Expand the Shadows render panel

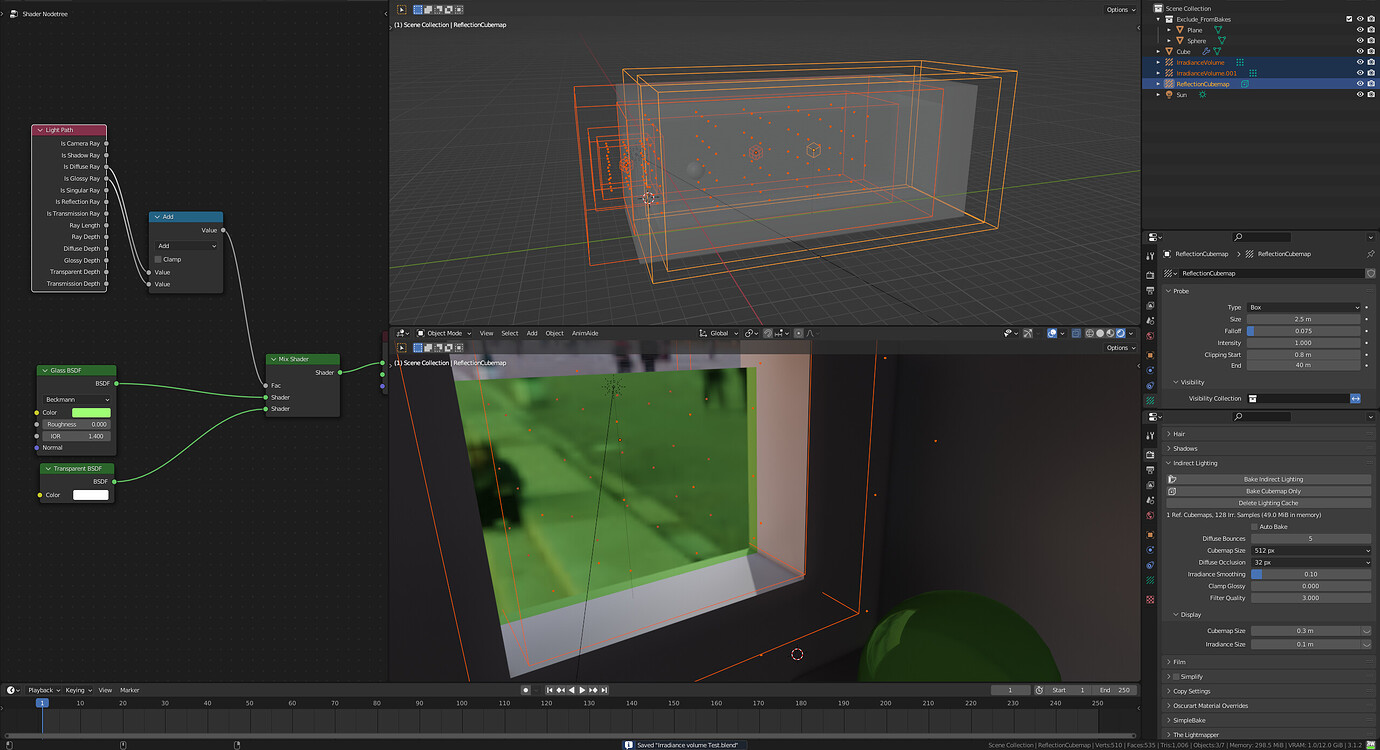(x=1186, y=448)
